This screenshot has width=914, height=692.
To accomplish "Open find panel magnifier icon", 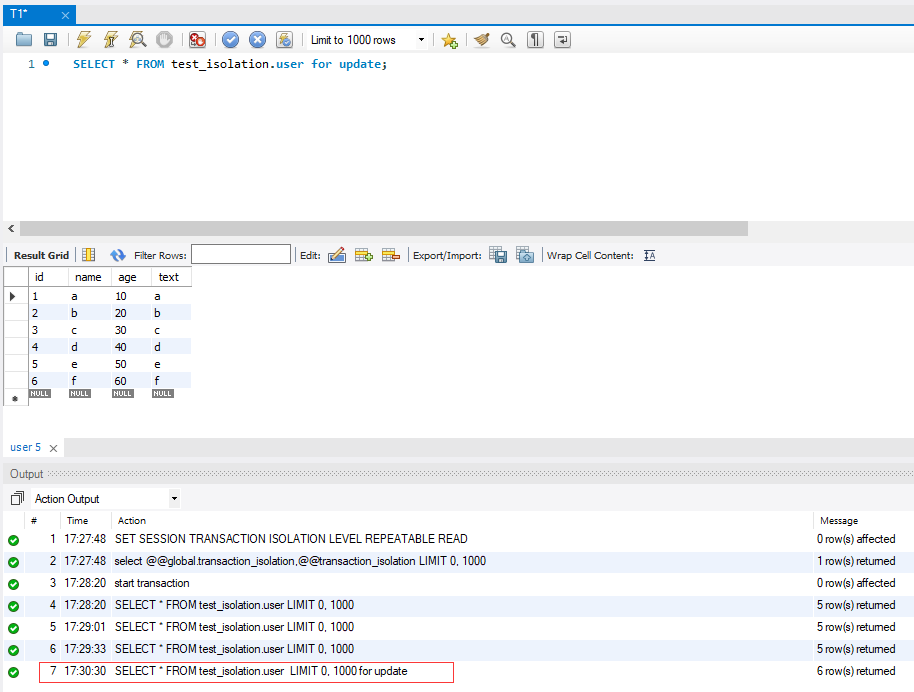I will (508, 40).
